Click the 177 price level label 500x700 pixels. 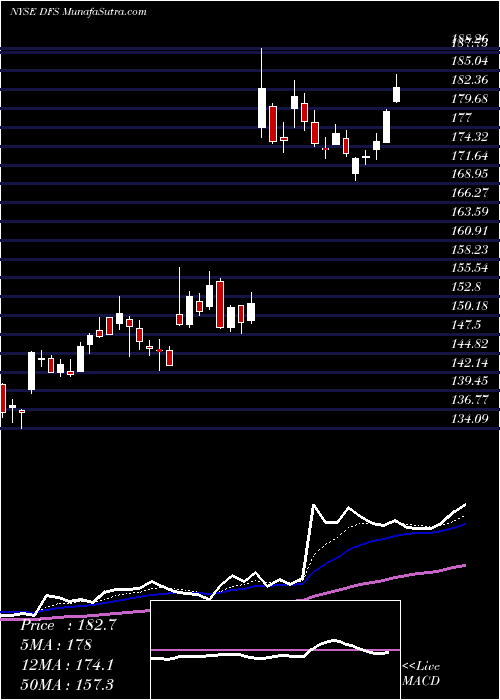[462, 118]
